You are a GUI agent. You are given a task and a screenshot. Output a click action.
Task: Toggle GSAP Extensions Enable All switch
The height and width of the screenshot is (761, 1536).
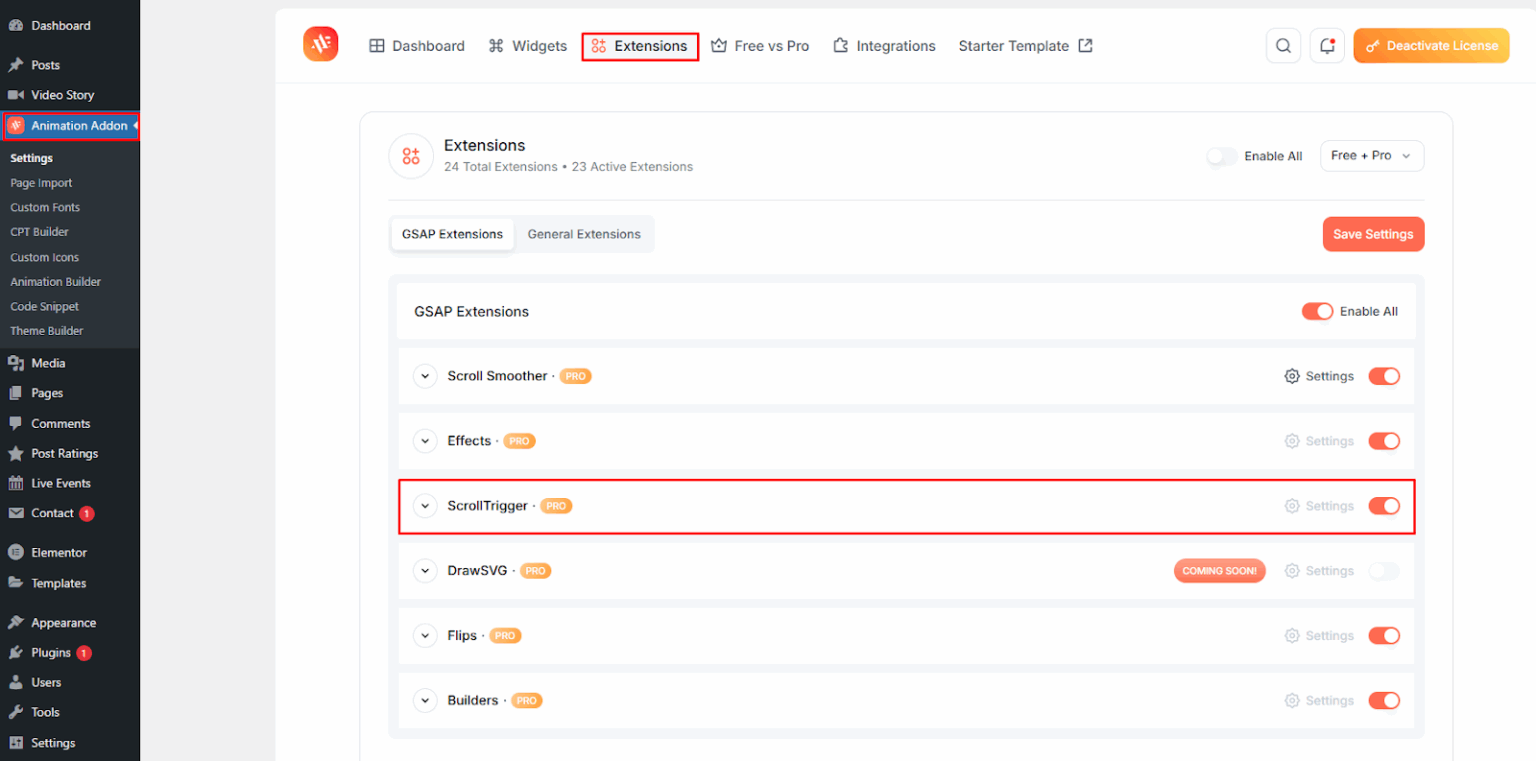[1317, 311]
